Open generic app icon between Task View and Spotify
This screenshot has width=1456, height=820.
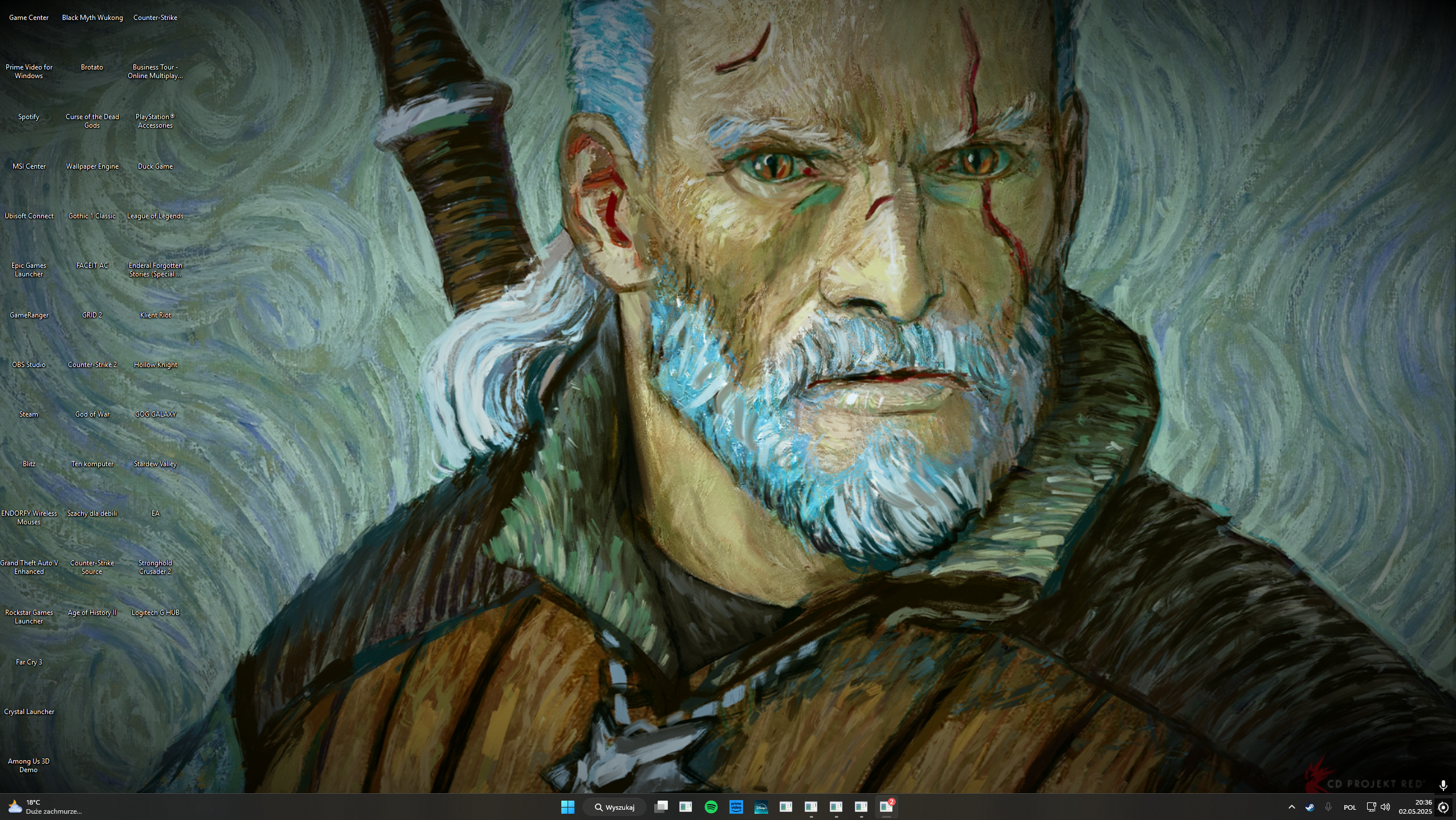coord(686,807)
